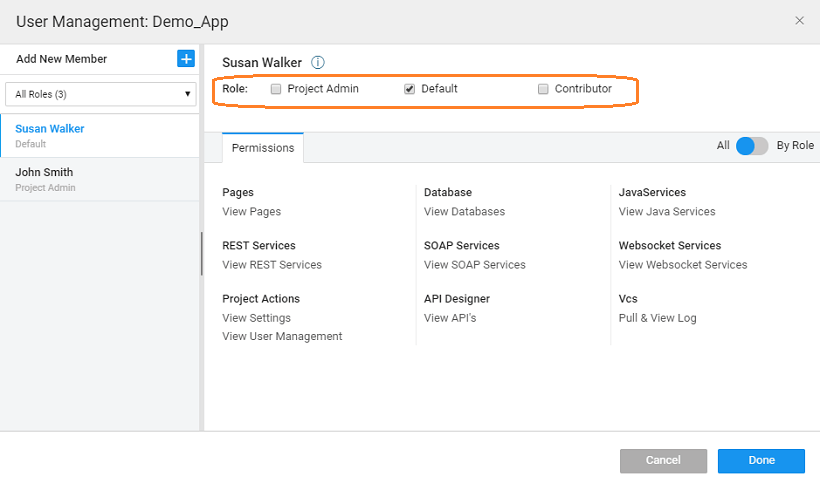Select the Permissions tab
Viewport: 820px width, 490px height.
coord(263,148)
